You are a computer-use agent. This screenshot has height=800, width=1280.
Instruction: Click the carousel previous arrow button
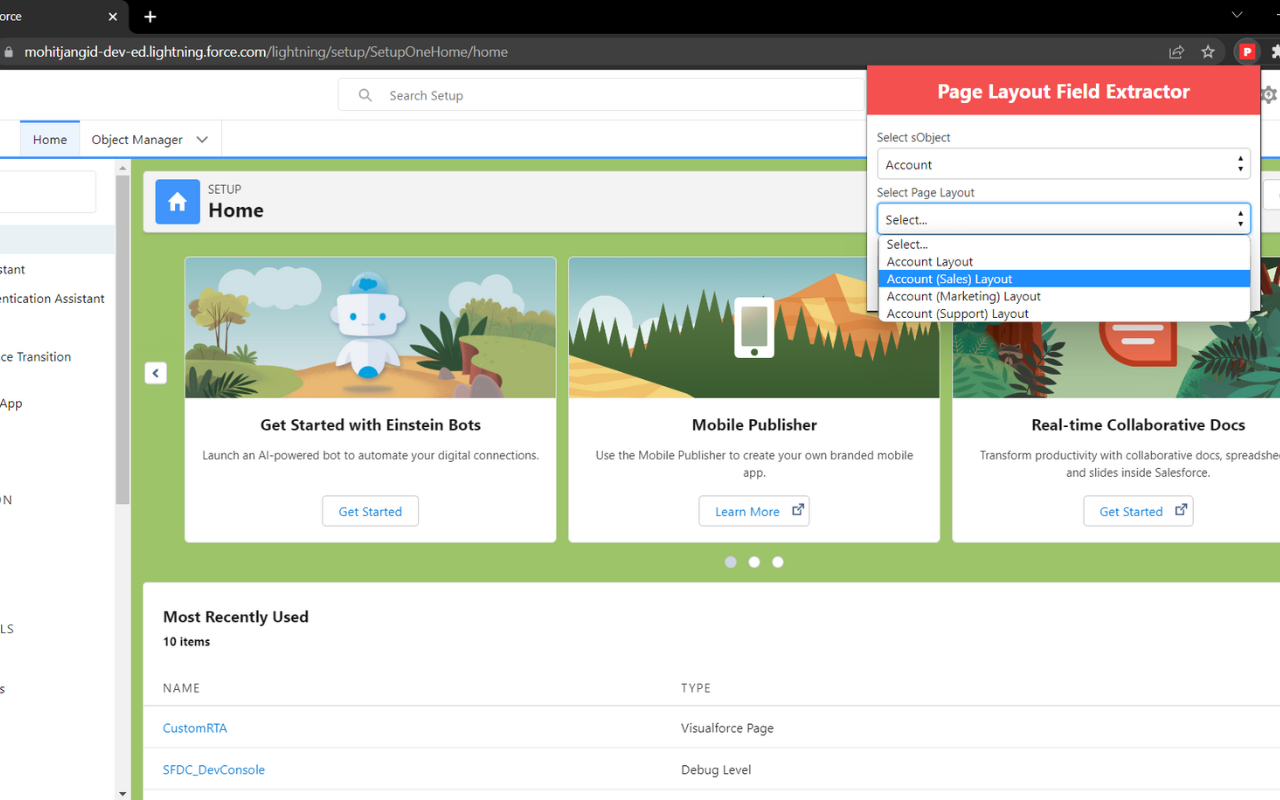coord(156,373)
